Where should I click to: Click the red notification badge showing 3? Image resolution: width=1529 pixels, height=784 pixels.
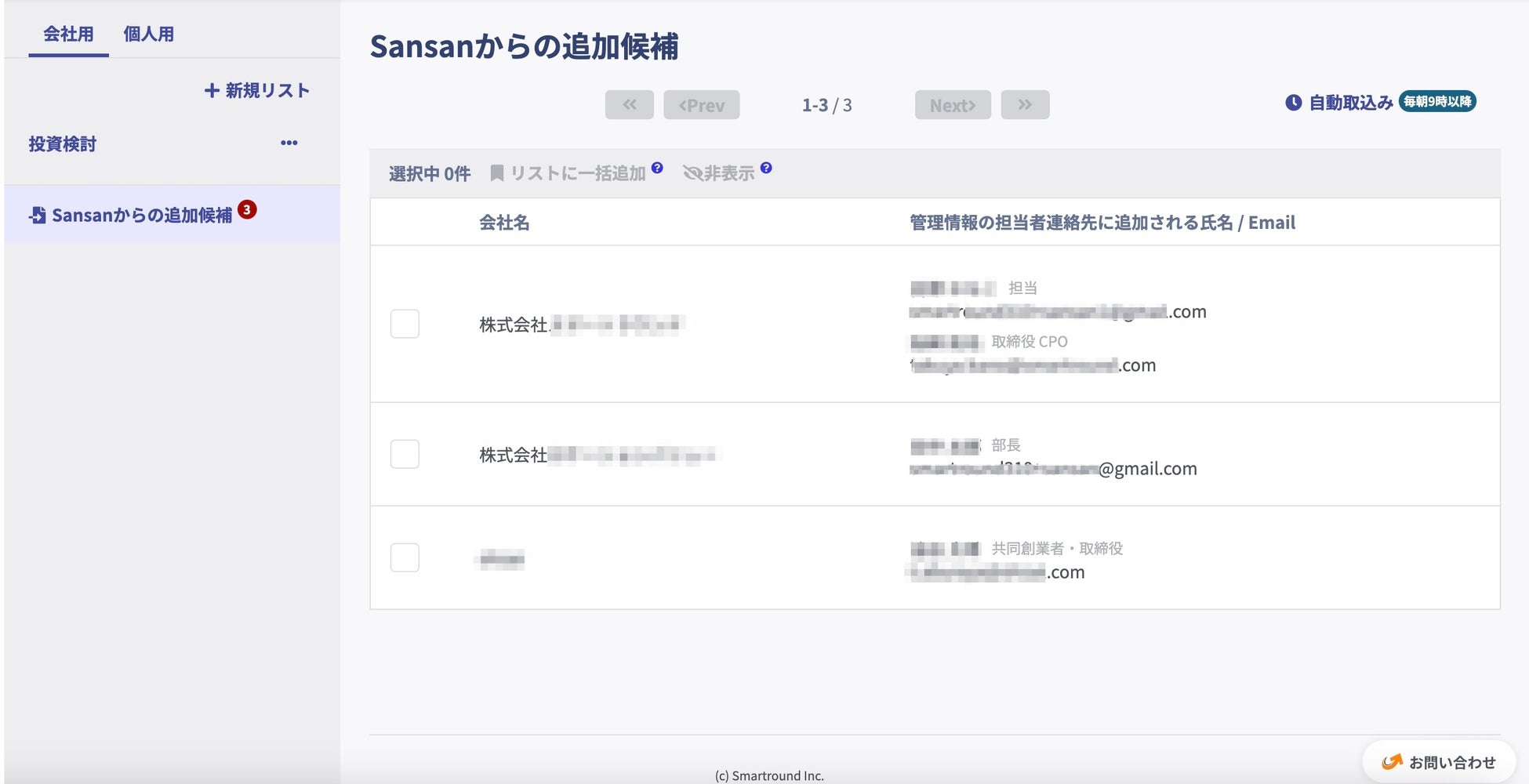coord(247,209)
